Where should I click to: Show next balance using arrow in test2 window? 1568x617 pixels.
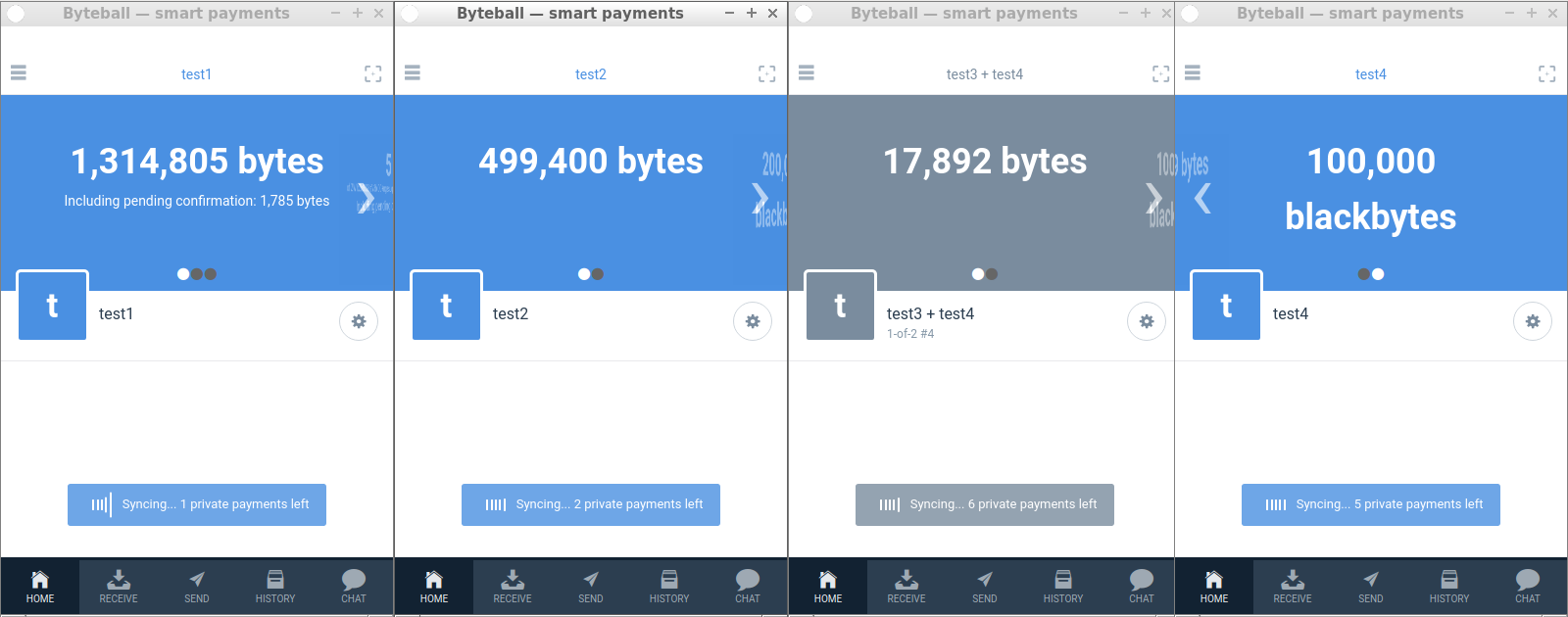(x=759, y=198)
